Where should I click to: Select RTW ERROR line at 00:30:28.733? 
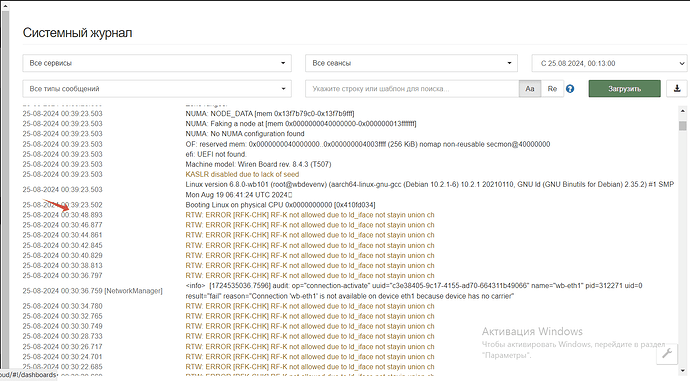[310, 337]
